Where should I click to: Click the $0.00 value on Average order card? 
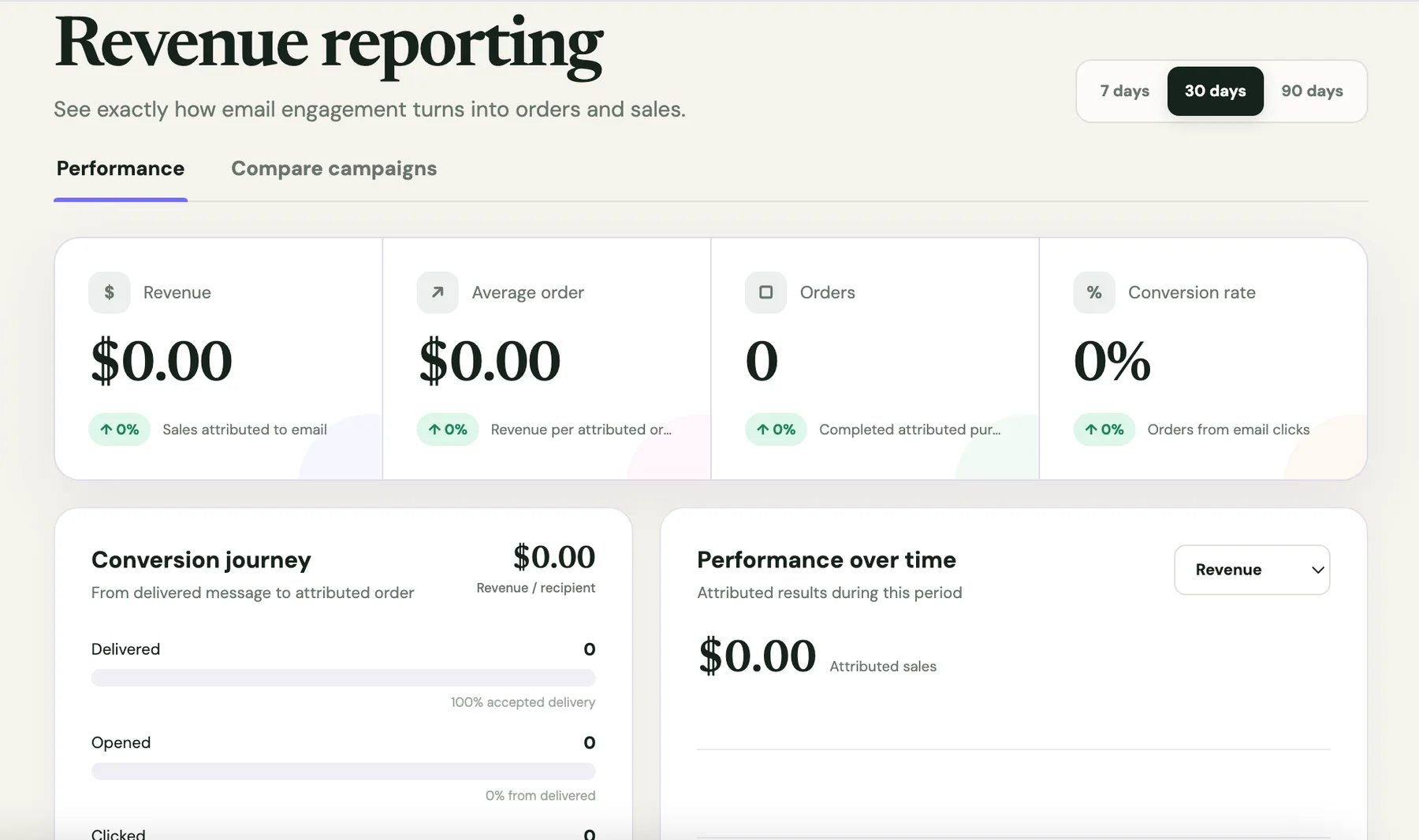pyautogui.click(x=490, y=361)
